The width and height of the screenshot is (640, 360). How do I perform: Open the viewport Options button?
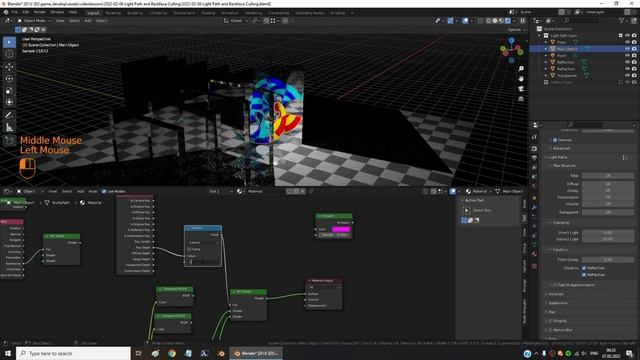point(516,29)
